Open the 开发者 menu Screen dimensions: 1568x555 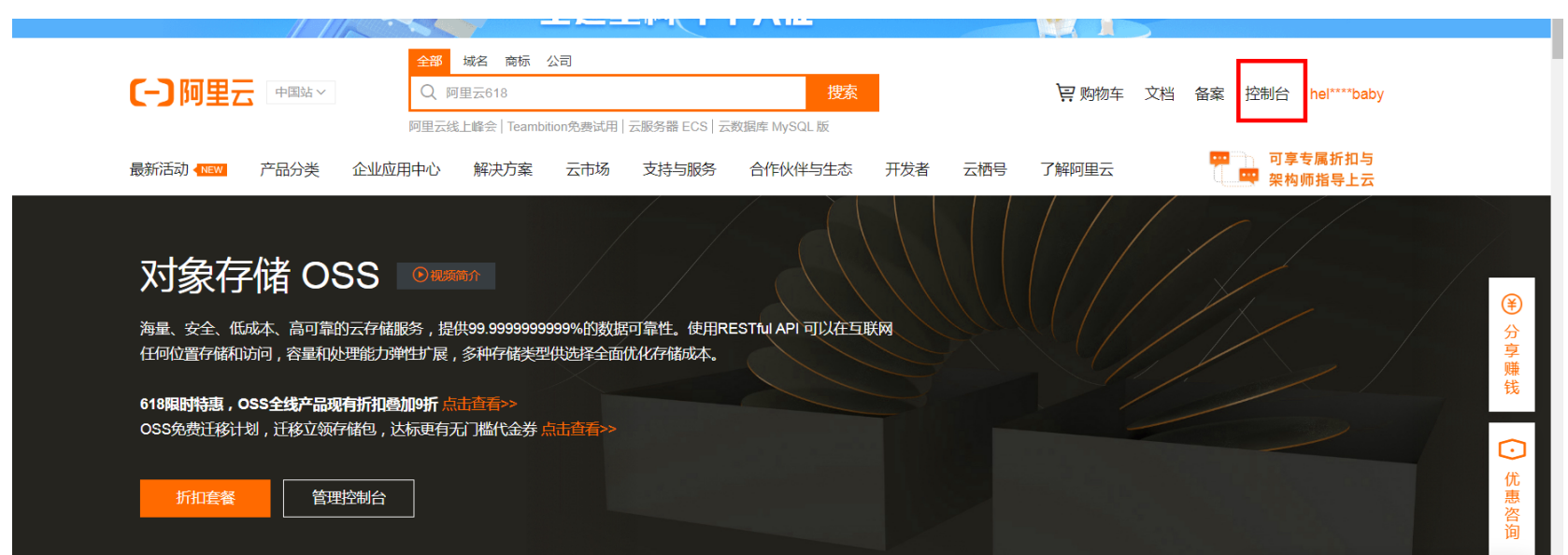(907, 169)
